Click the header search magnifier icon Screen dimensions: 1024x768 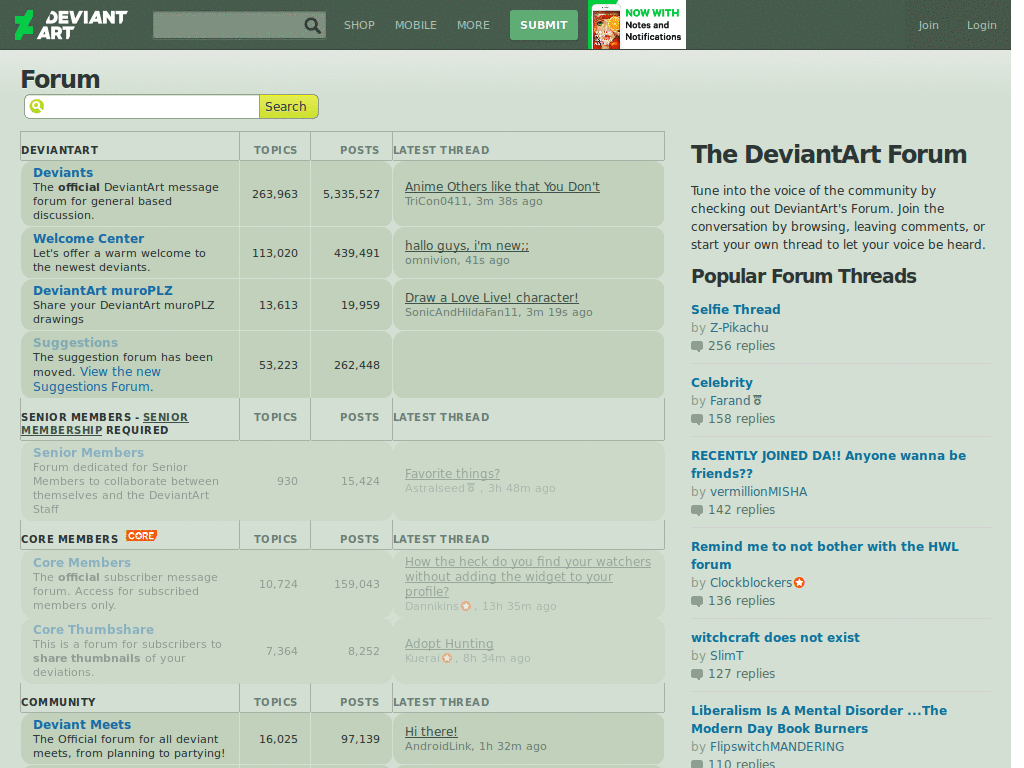[x=313, y=25]
